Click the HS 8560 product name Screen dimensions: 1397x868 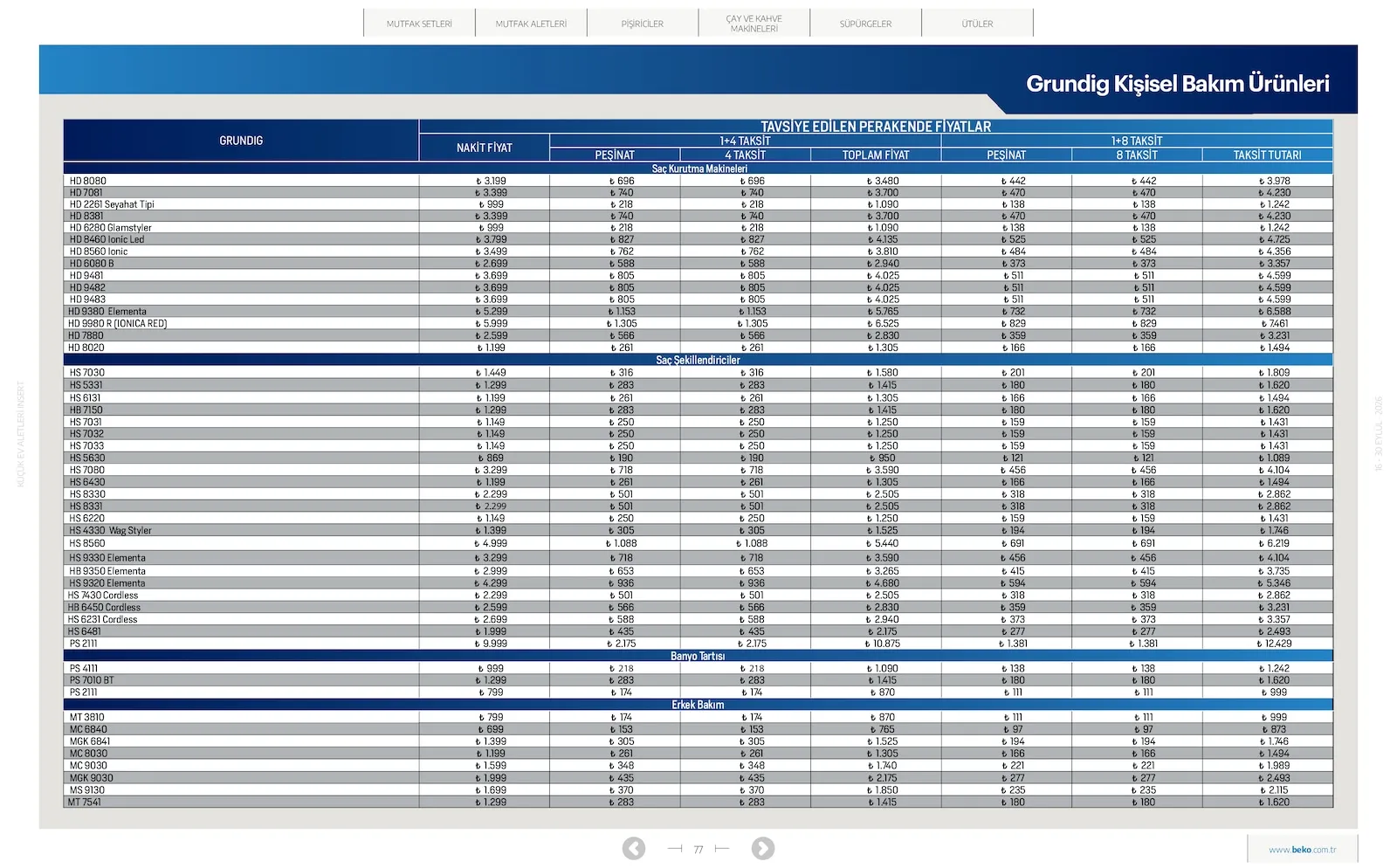click(87, 543)
